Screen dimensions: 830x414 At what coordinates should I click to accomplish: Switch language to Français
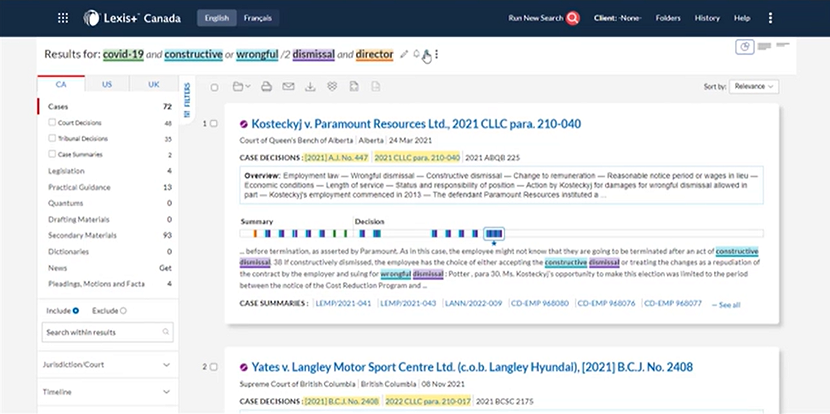(258, 18)
